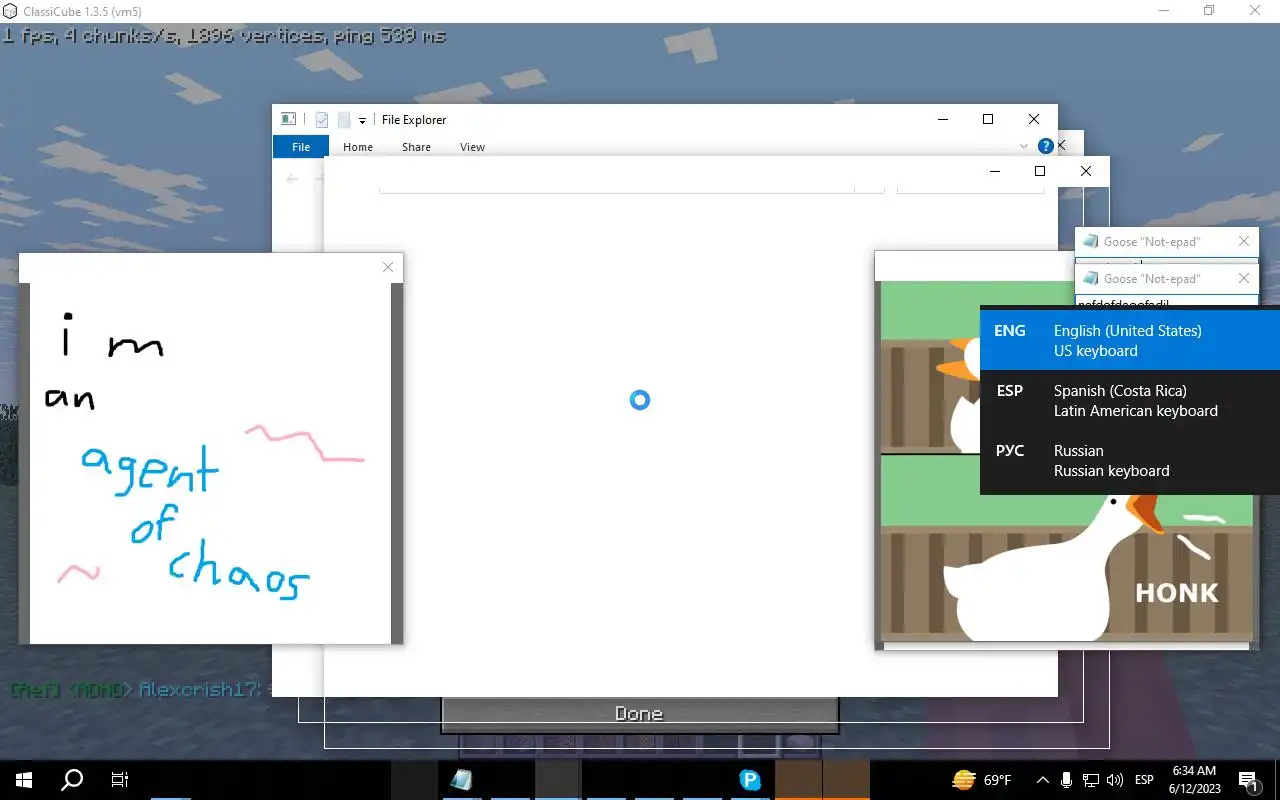Viewport: 1280px width, 800px height.
Task: Select Spanish (Costa Rica) Latin American keyboard
Action: 1130,400
